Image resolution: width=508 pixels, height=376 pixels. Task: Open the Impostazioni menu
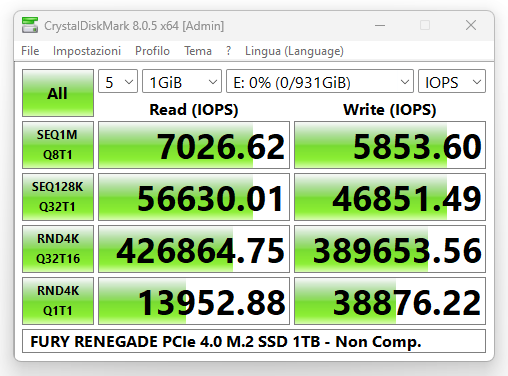point(87,51)
